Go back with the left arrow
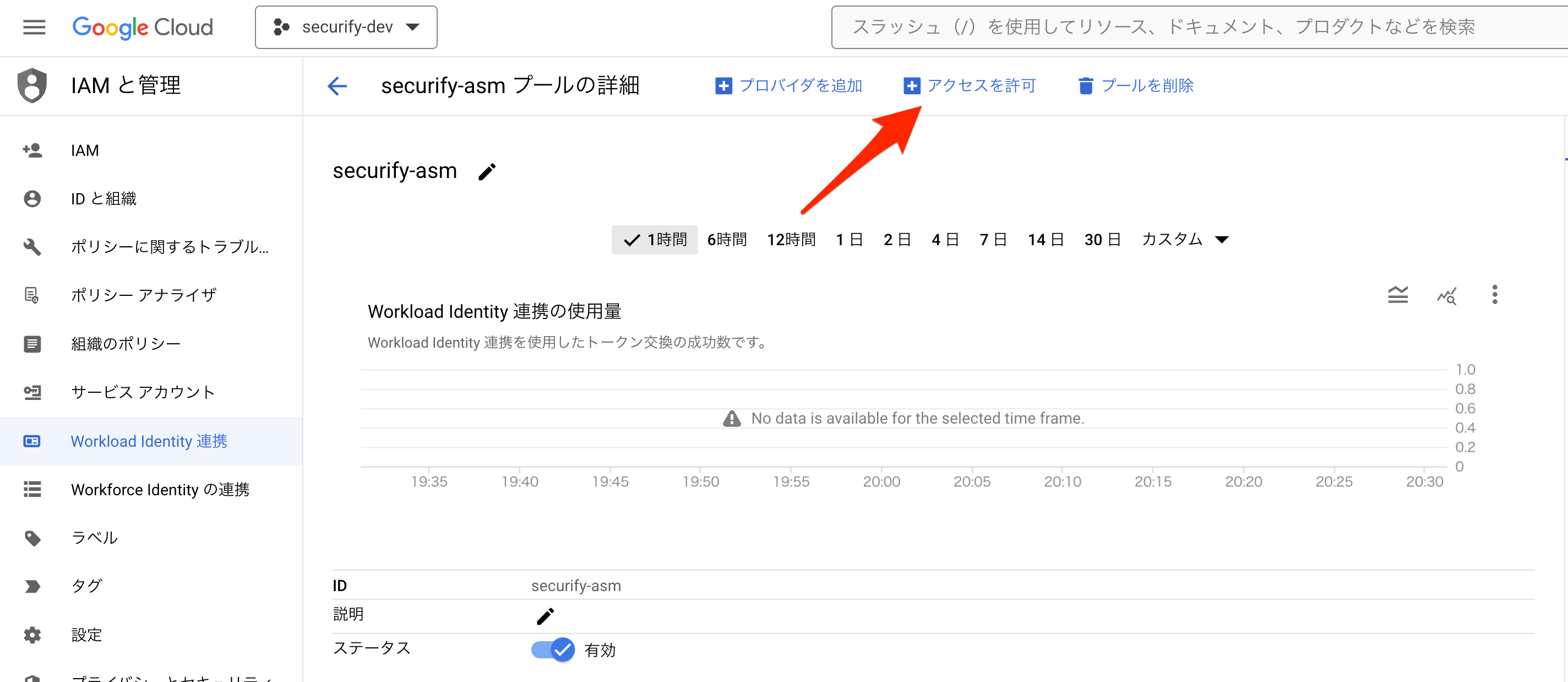 (x=337, y=86)
